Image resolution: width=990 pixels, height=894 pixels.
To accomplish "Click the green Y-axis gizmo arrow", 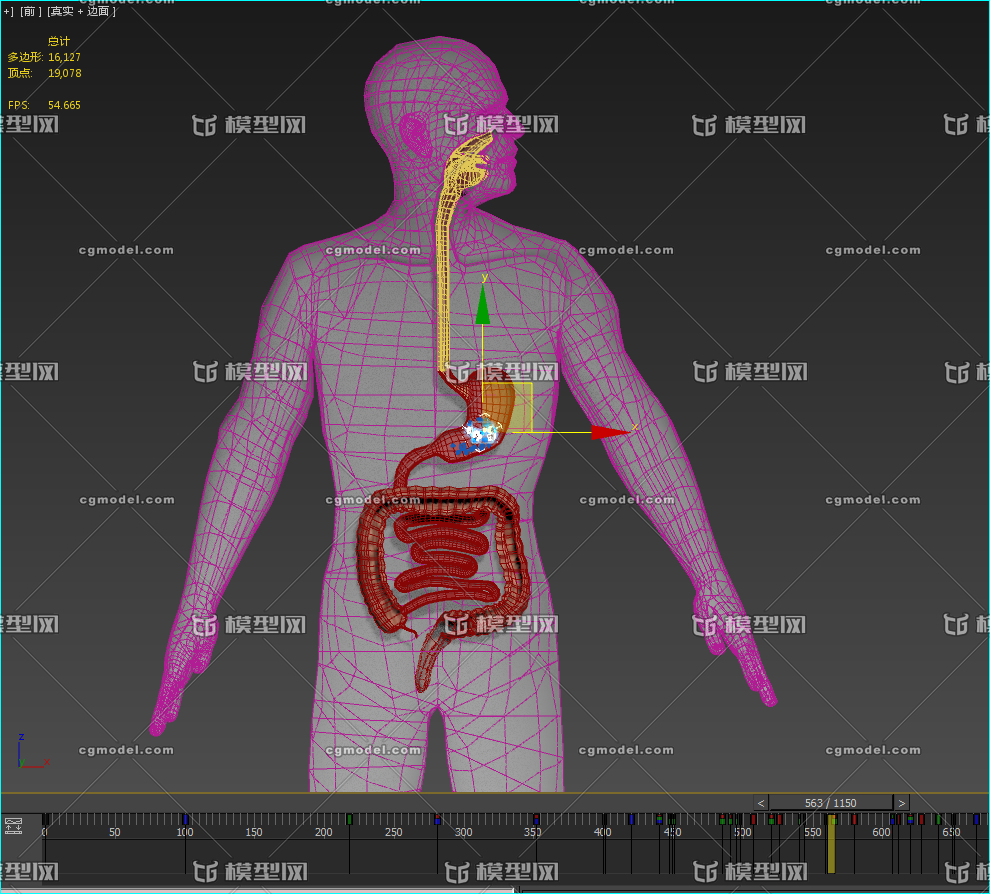I will click(x=482, y=305).
